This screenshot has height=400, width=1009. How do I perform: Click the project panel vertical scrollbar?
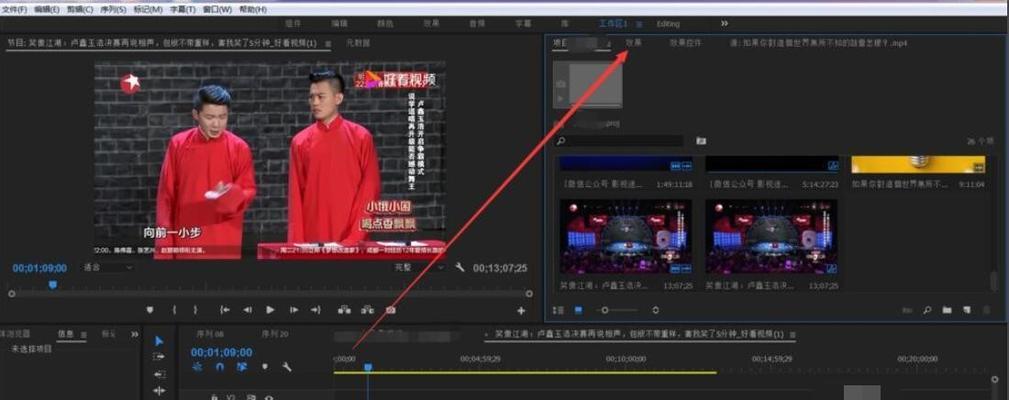[994, 280]
